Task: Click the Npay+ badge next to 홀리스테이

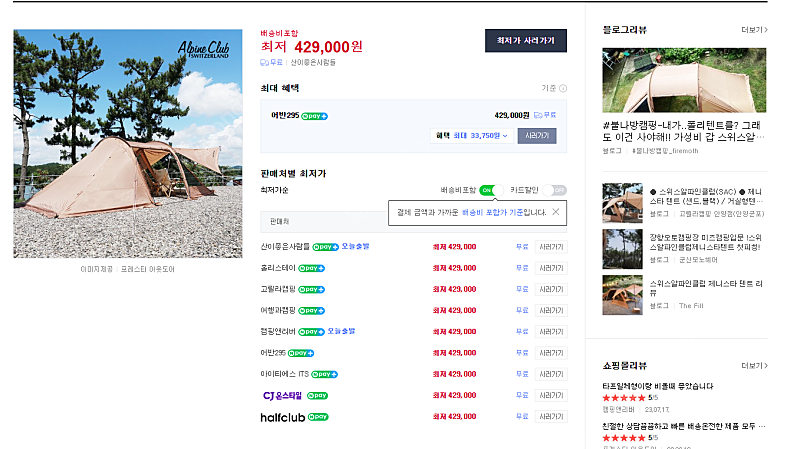Action: tap(312, 268)
